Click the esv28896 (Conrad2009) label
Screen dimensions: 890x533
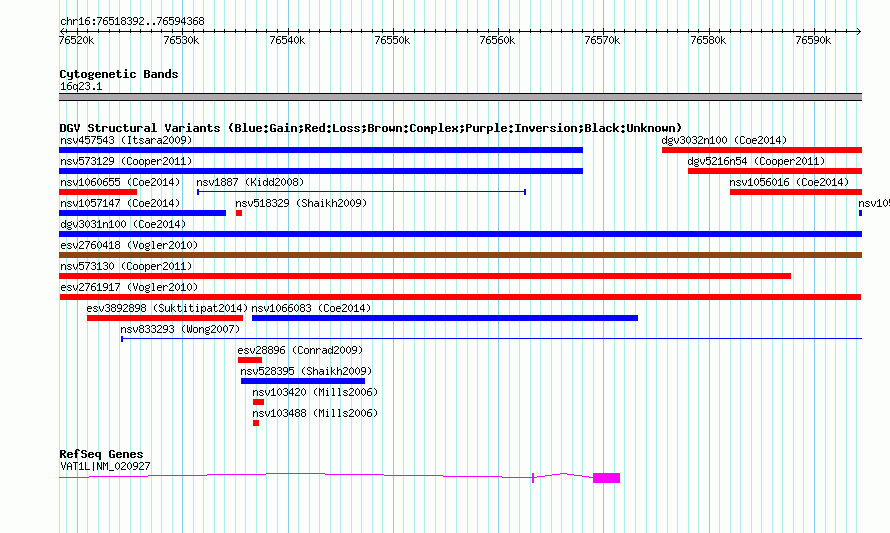tap(300, 350)
